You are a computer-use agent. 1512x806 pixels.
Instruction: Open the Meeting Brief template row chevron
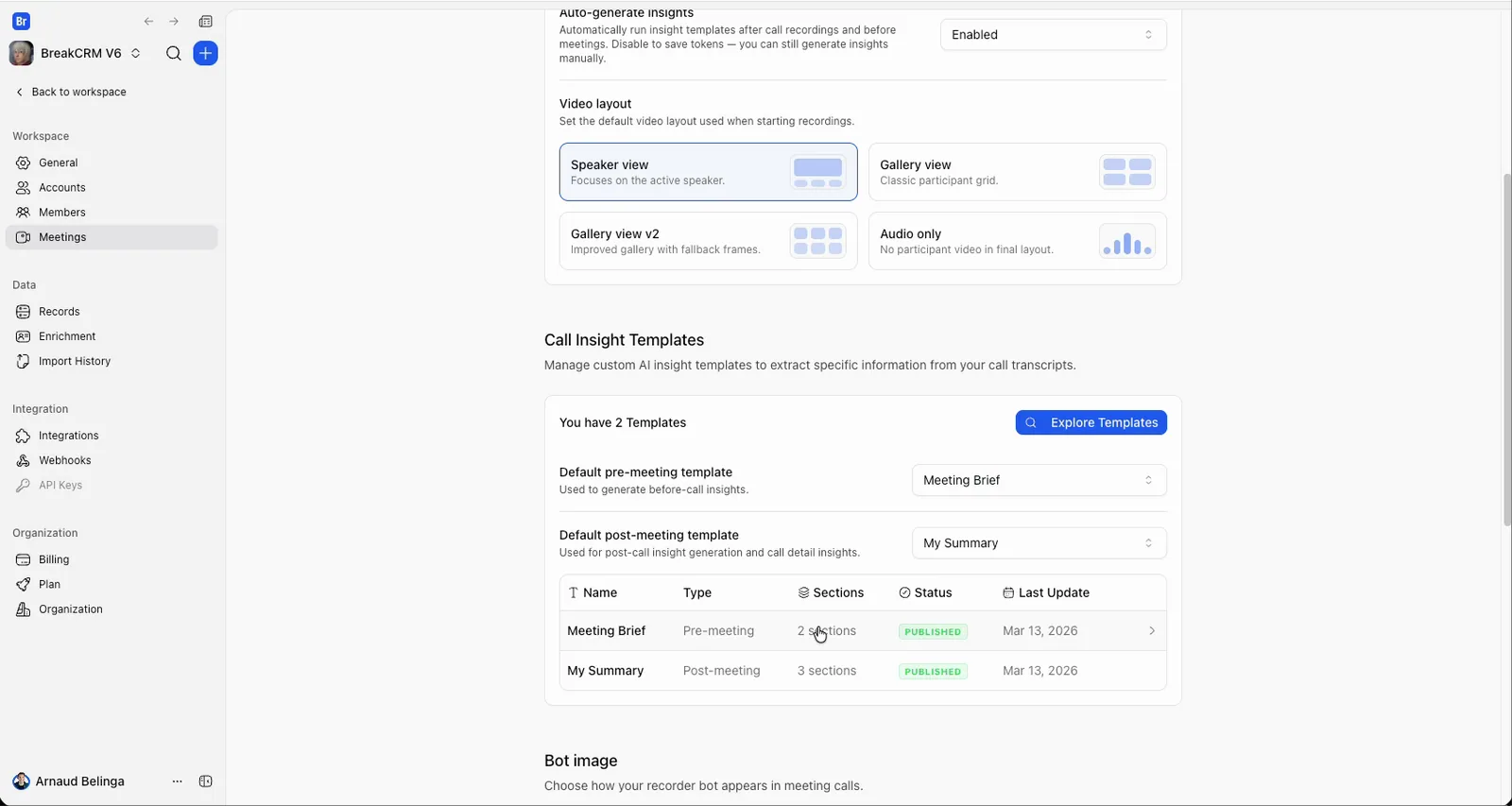1151,631
